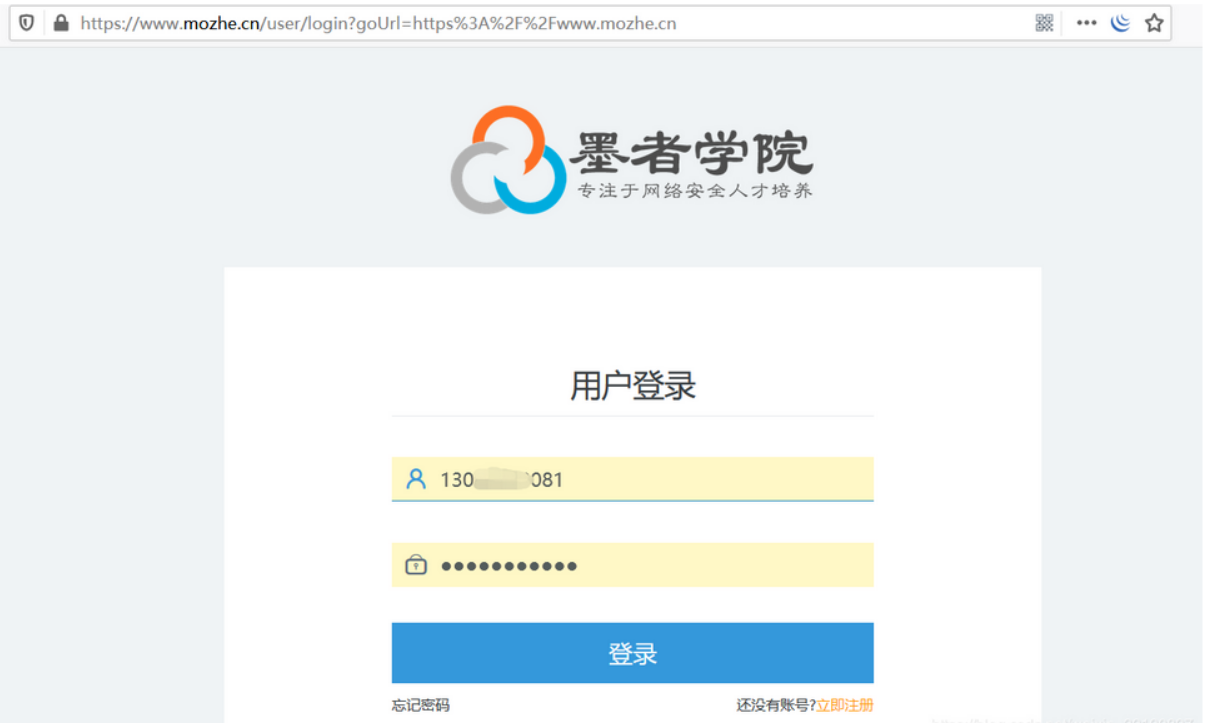Click the QR code icon in address bar
This screenshot has height=725, width=1205.
pyautogui.click(x=1044, y=23)
